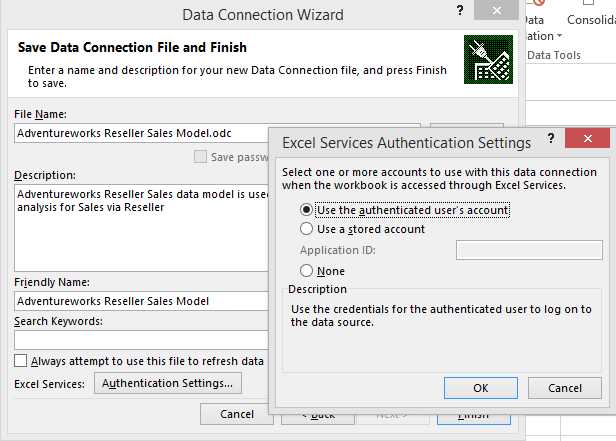Click Cancel in Data Connection Wizard

236,414
